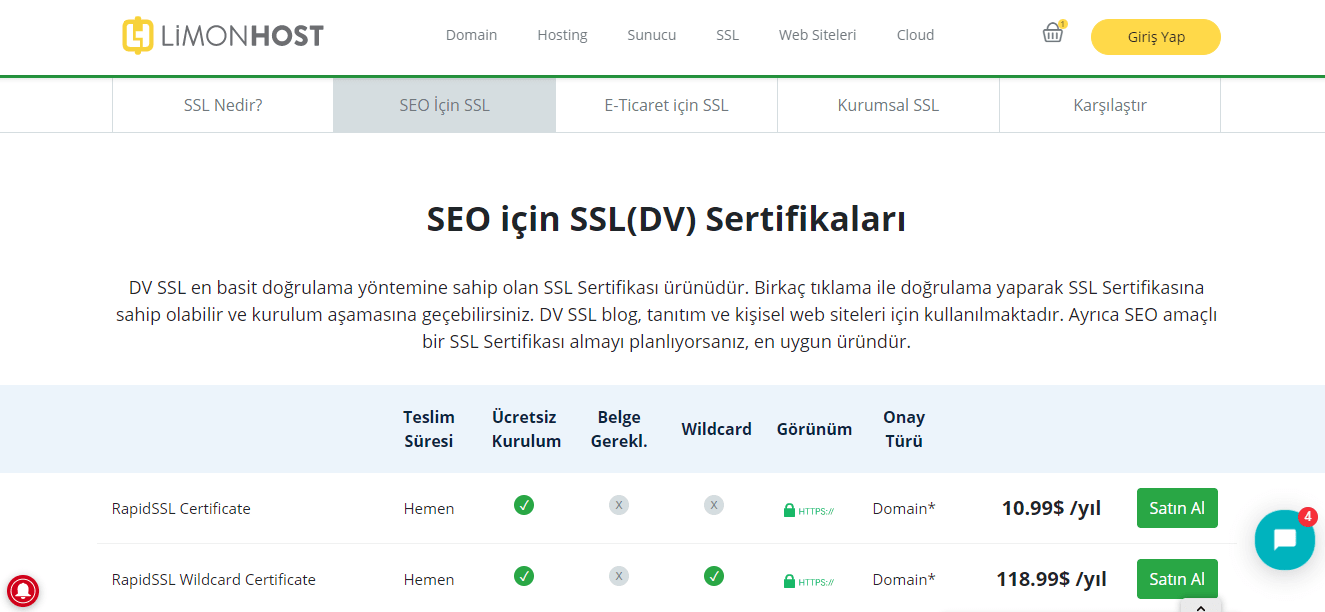Click Hemen in the RapidSSL Wildcard row
Screen dimensions: 1325x612
click(x=429, y=580)
